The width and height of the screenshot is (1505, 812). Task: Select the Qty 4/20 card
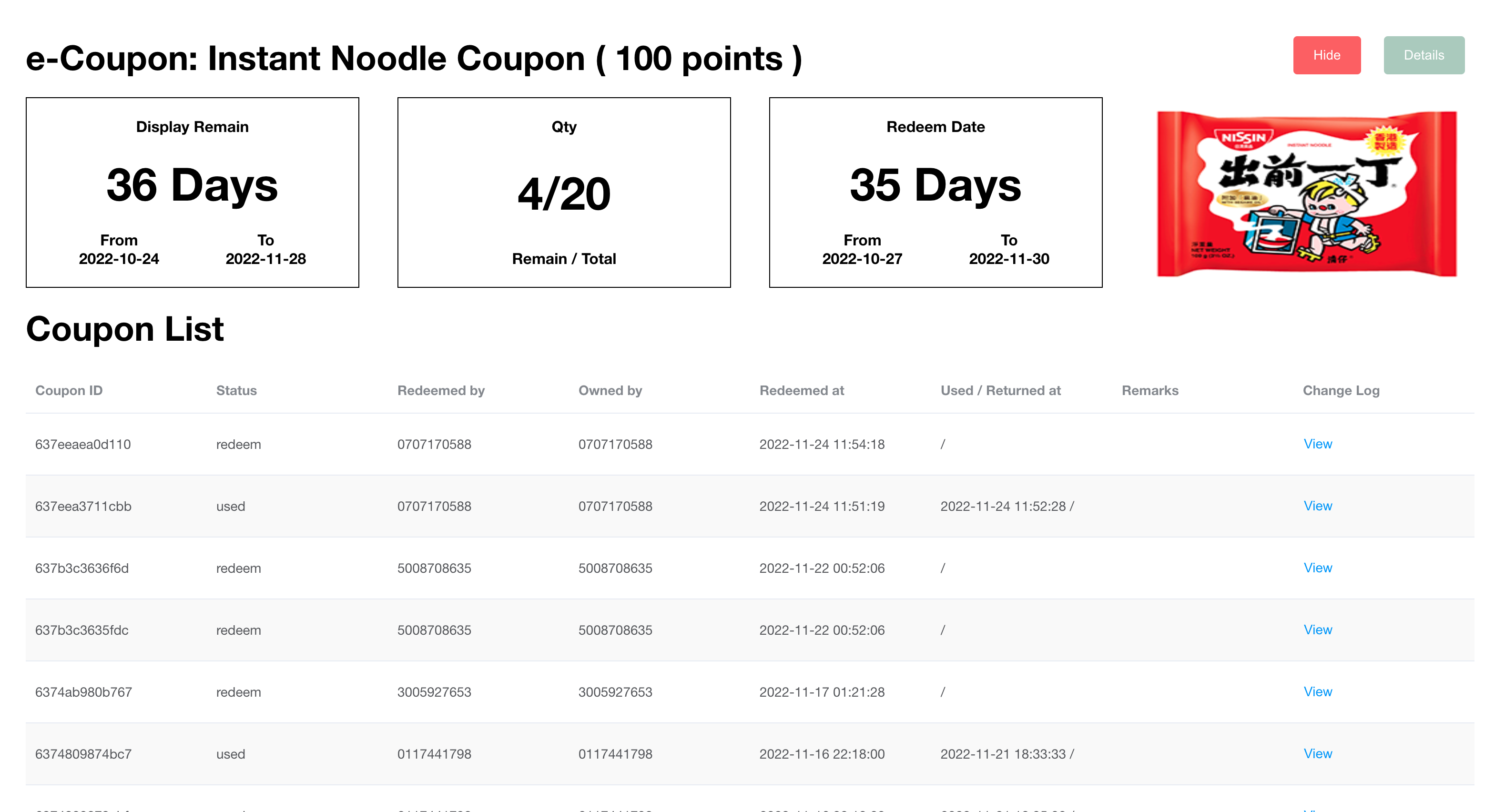(x=564, y=192)
